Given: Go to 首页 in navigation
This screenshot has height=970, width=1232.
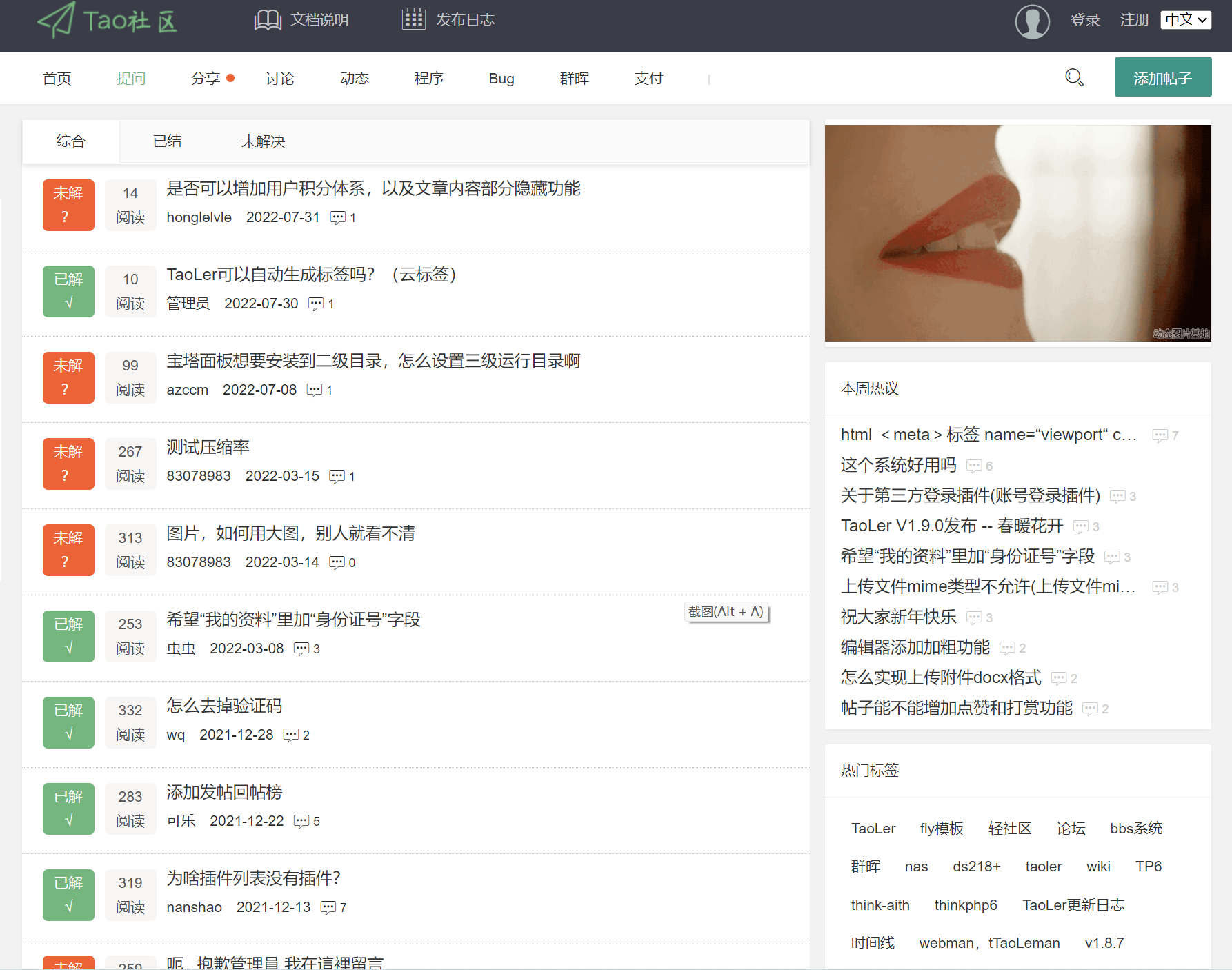Looking at the screenshot, I should 57,79.
